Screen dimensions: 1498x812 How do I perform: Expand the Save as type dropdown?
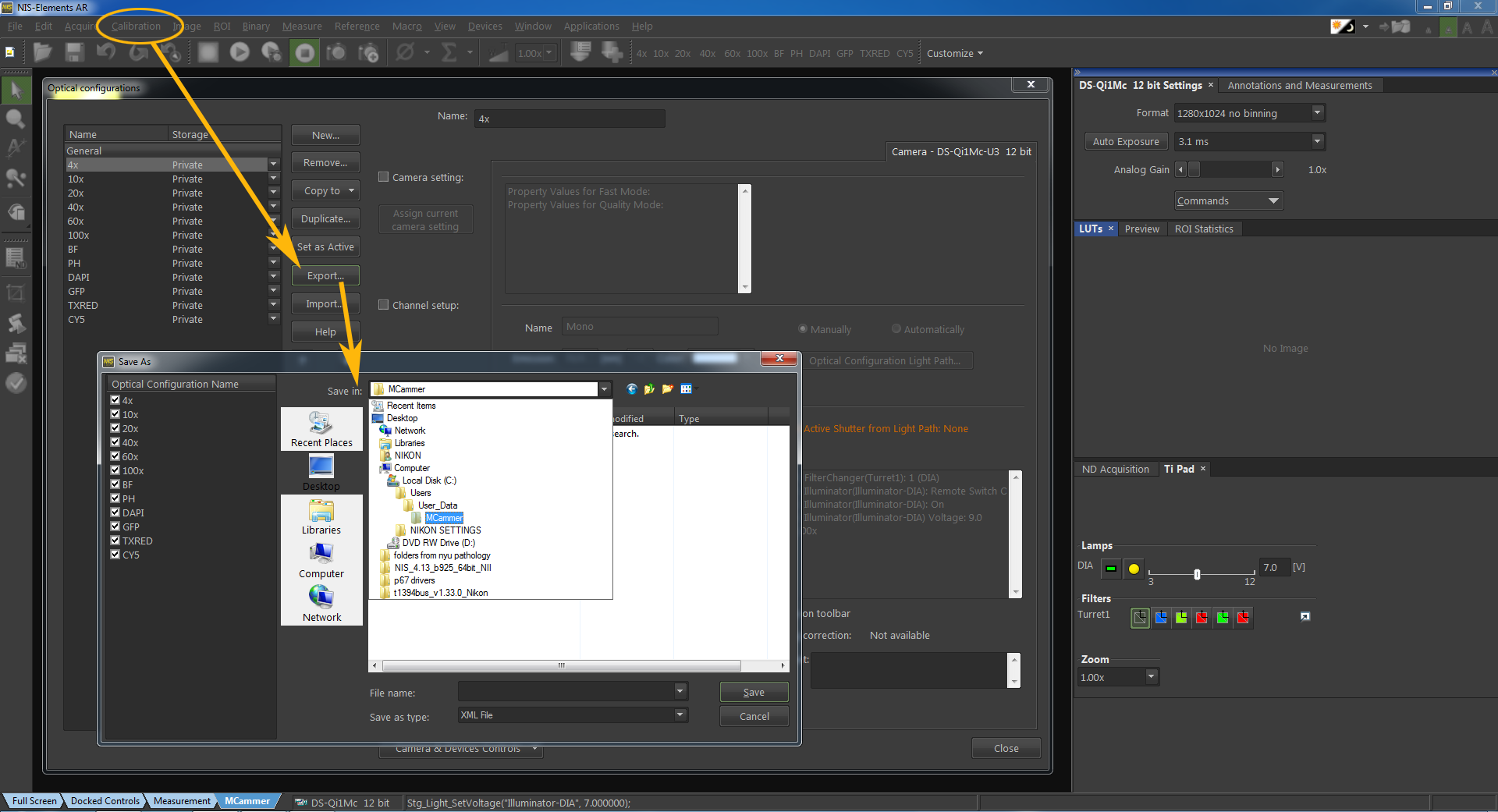tap(680, 714)
